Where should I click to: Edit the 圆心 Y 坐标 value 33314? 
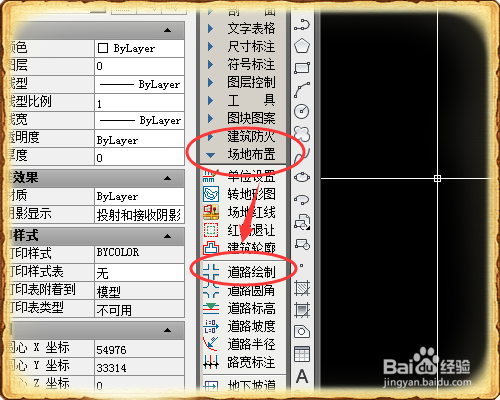pyautogui.click(x=139, y=367)
